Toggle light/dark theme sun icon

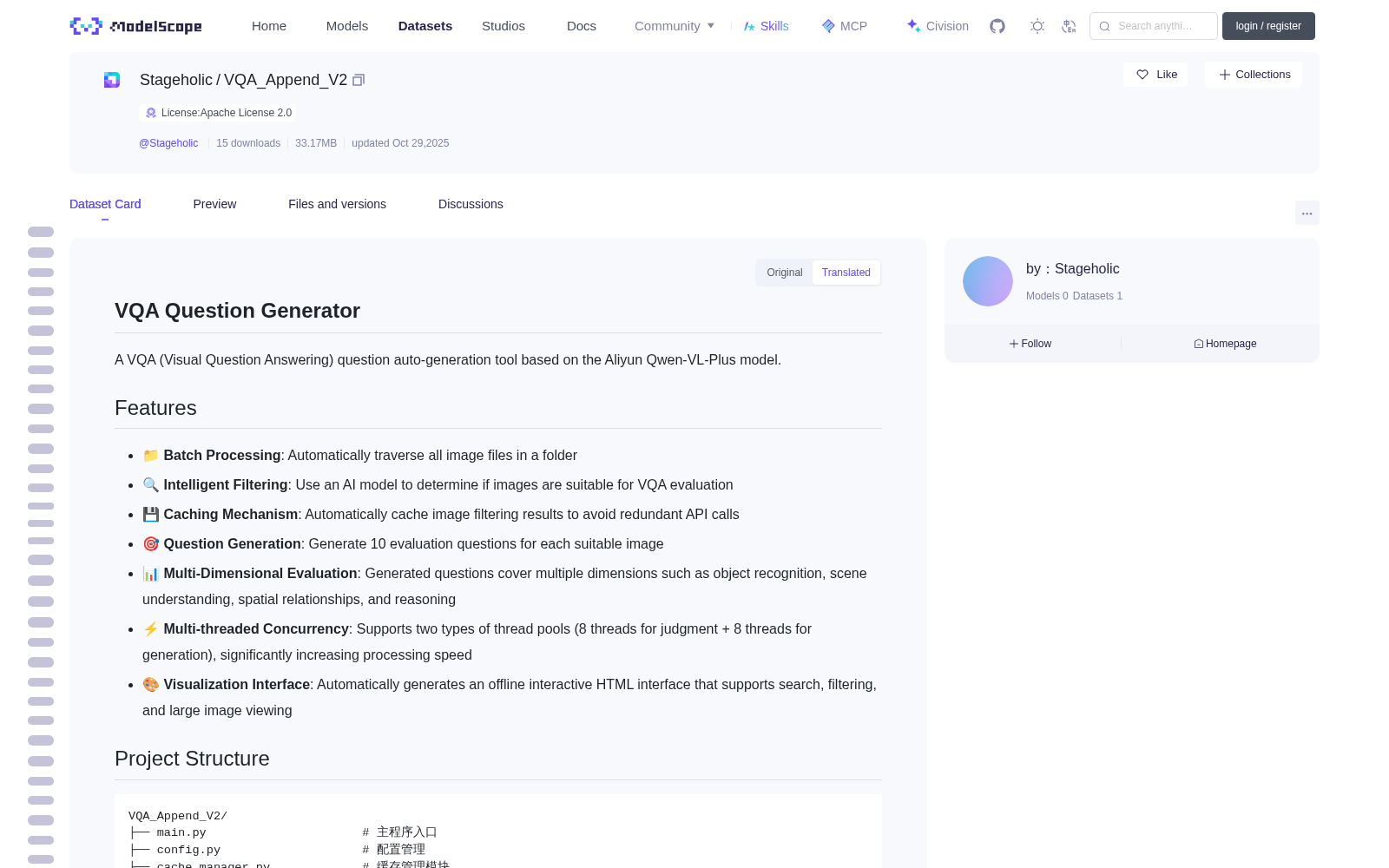coord(1037,26)
